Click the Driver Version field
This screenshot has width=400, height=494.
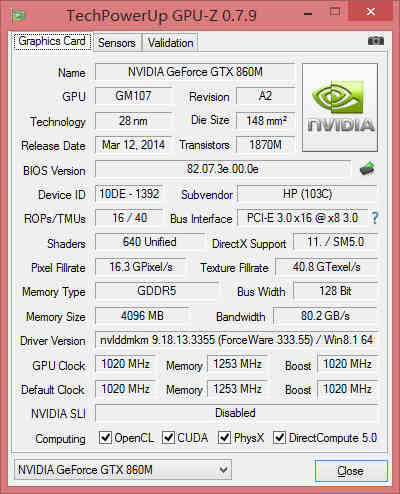(x=236, y=340)
